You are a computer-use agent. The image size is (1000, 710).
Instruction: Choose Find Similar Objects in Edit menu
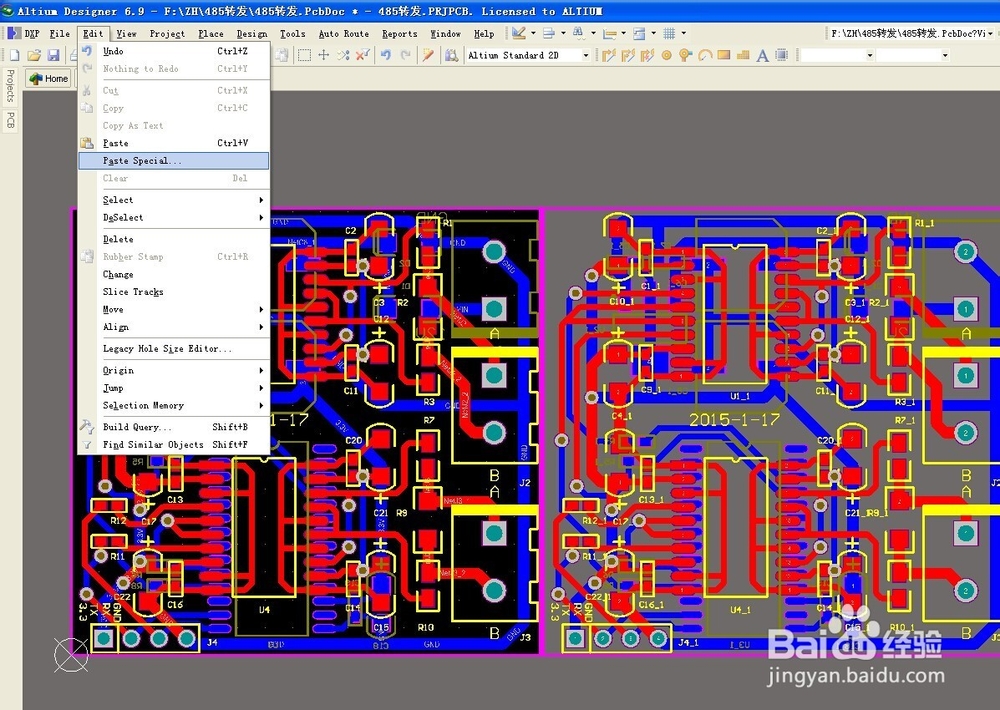coord(173,445)
